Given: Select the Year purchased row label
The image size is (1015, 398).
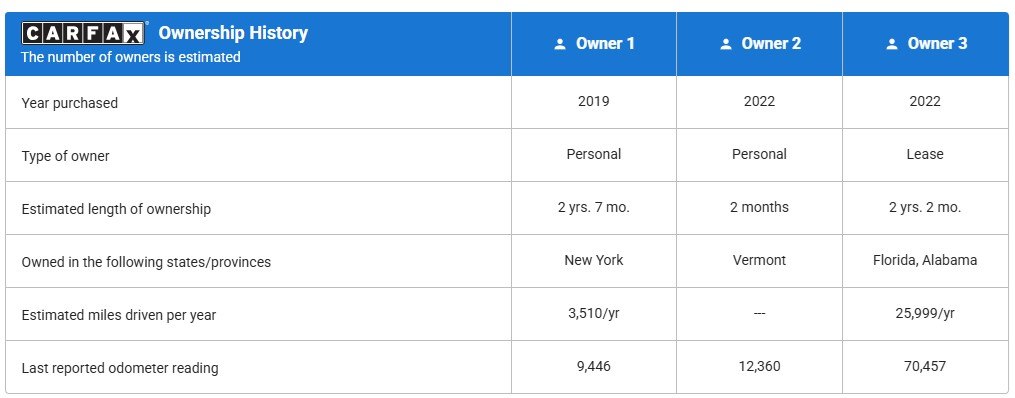Looking at the screenshot, I should (69, 103).
